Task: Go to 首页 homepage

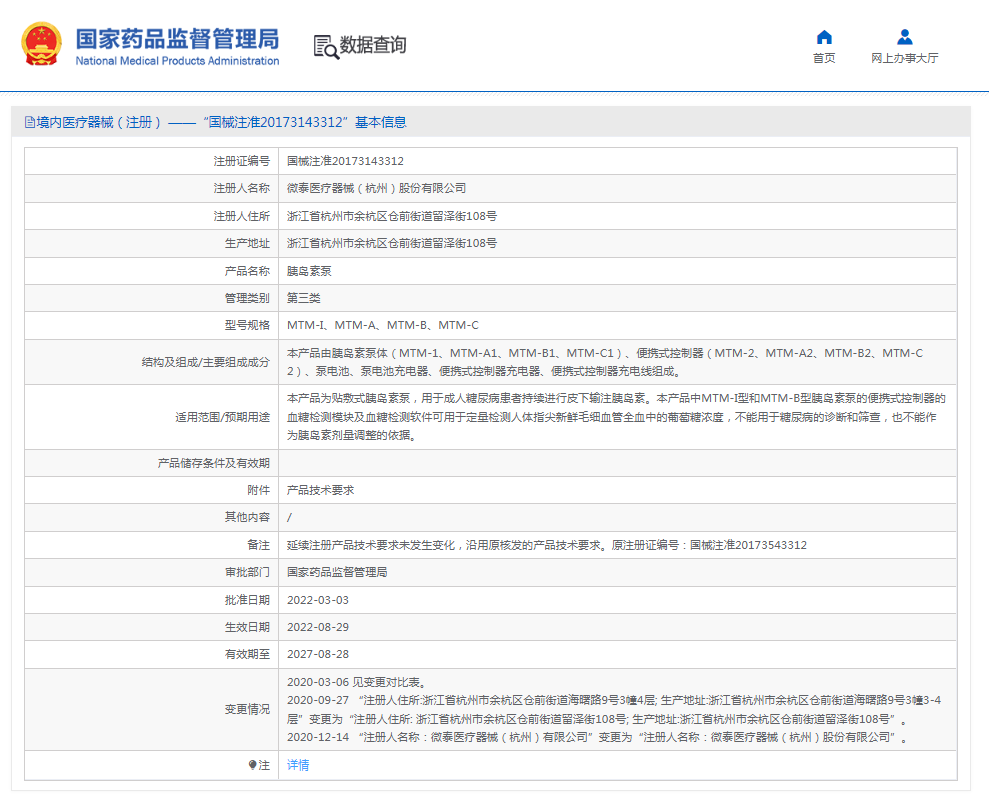Action: [x=822, y=58]
